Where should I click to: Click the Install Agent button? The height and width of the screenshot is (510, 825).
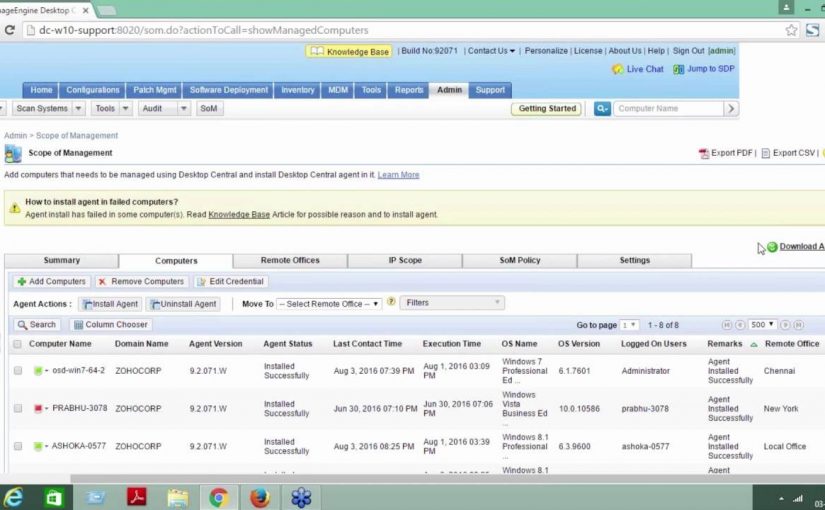point(110,304)
